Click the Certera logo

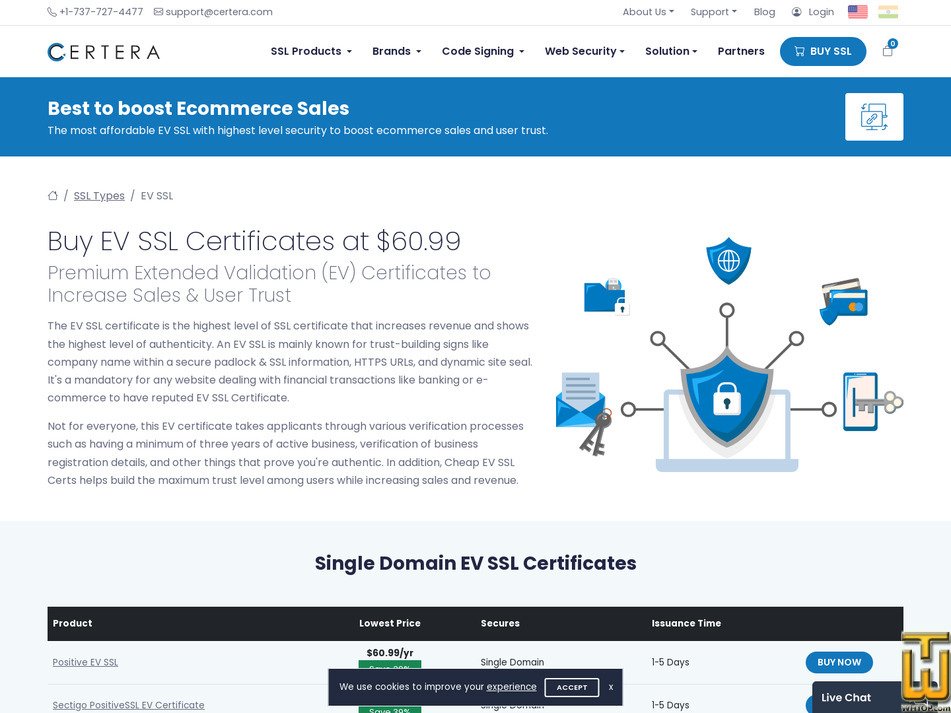point(103,51)
